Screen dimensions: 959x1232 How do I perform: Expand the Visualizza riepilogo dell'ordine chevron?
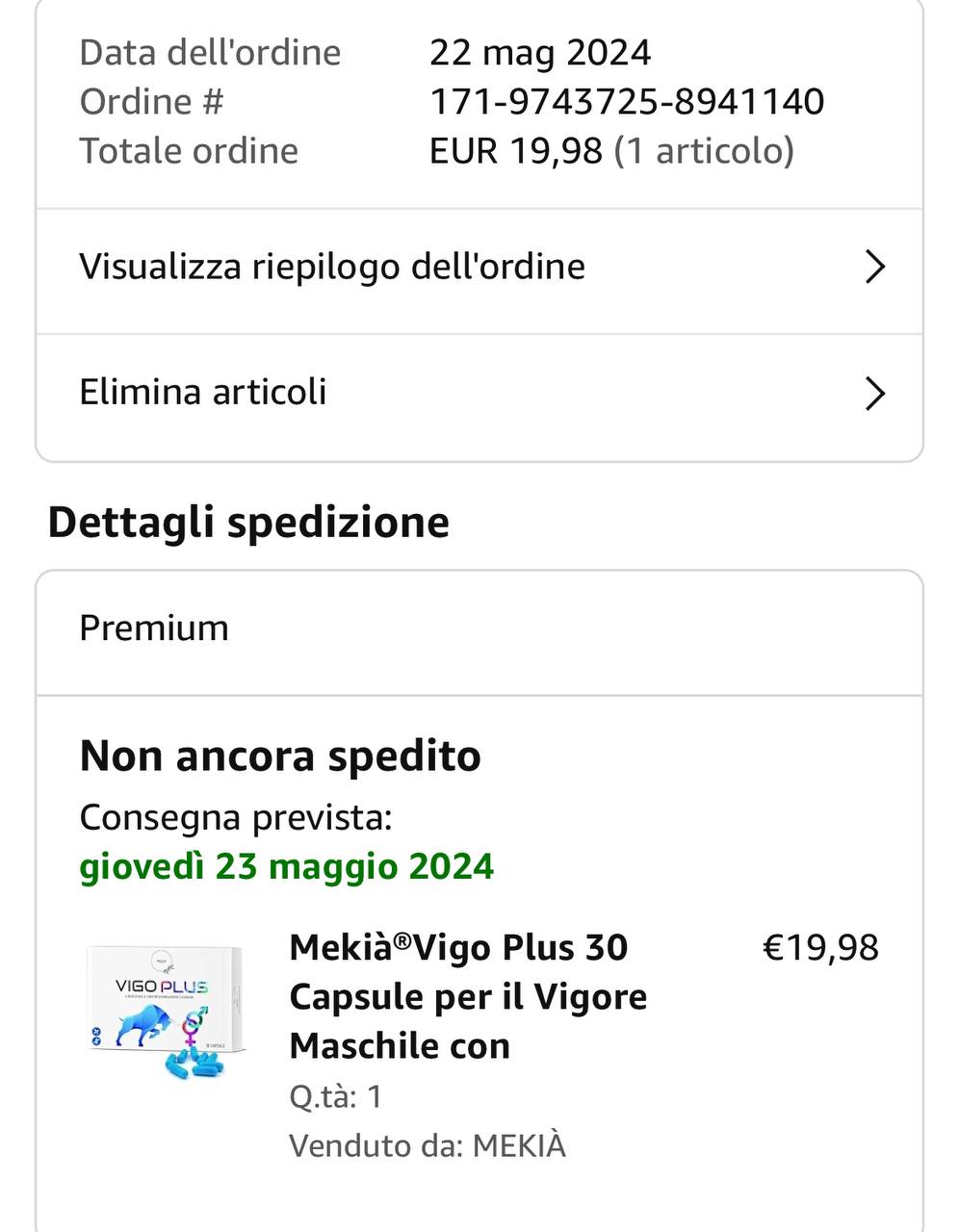[874, 267]
